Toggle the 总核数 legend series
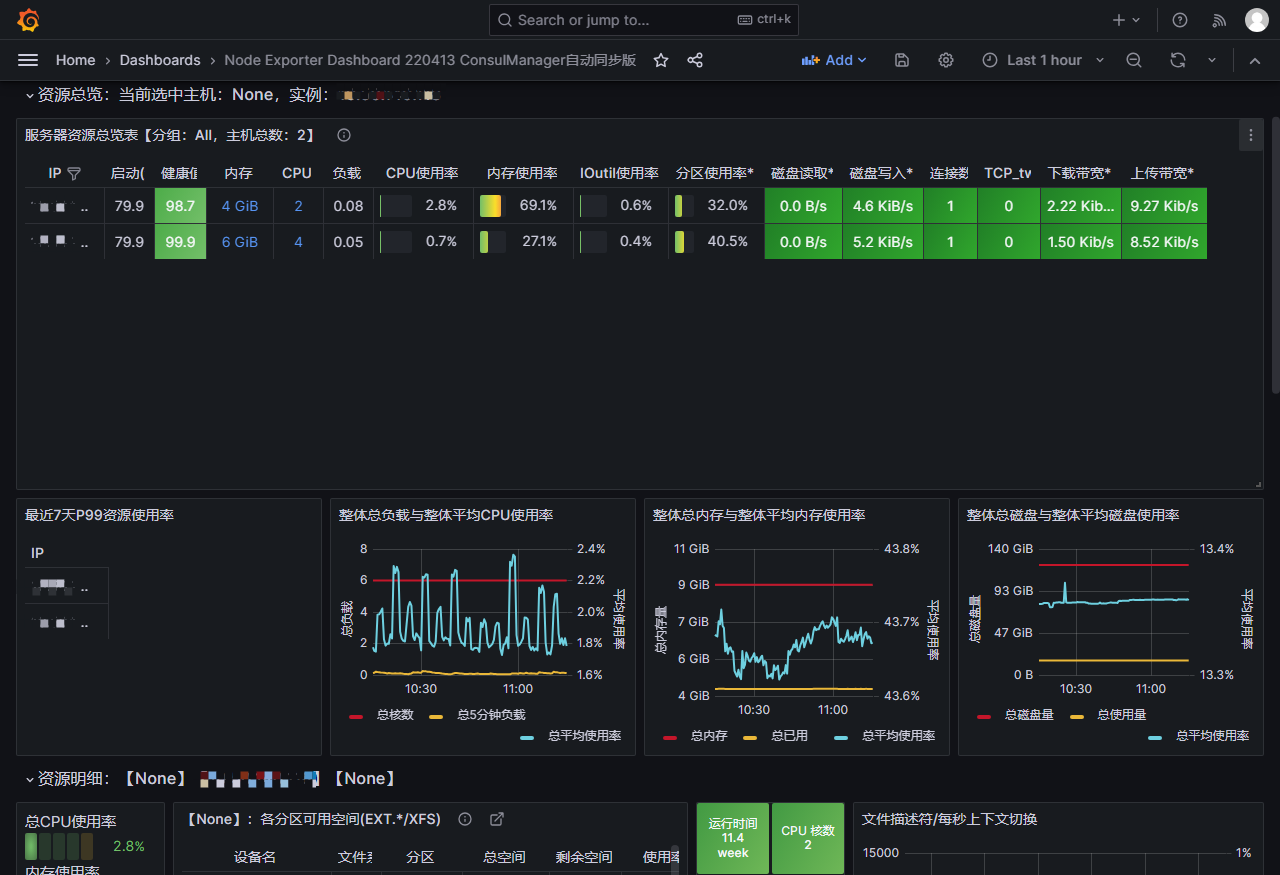1280x875 pixels. point(395,715)
